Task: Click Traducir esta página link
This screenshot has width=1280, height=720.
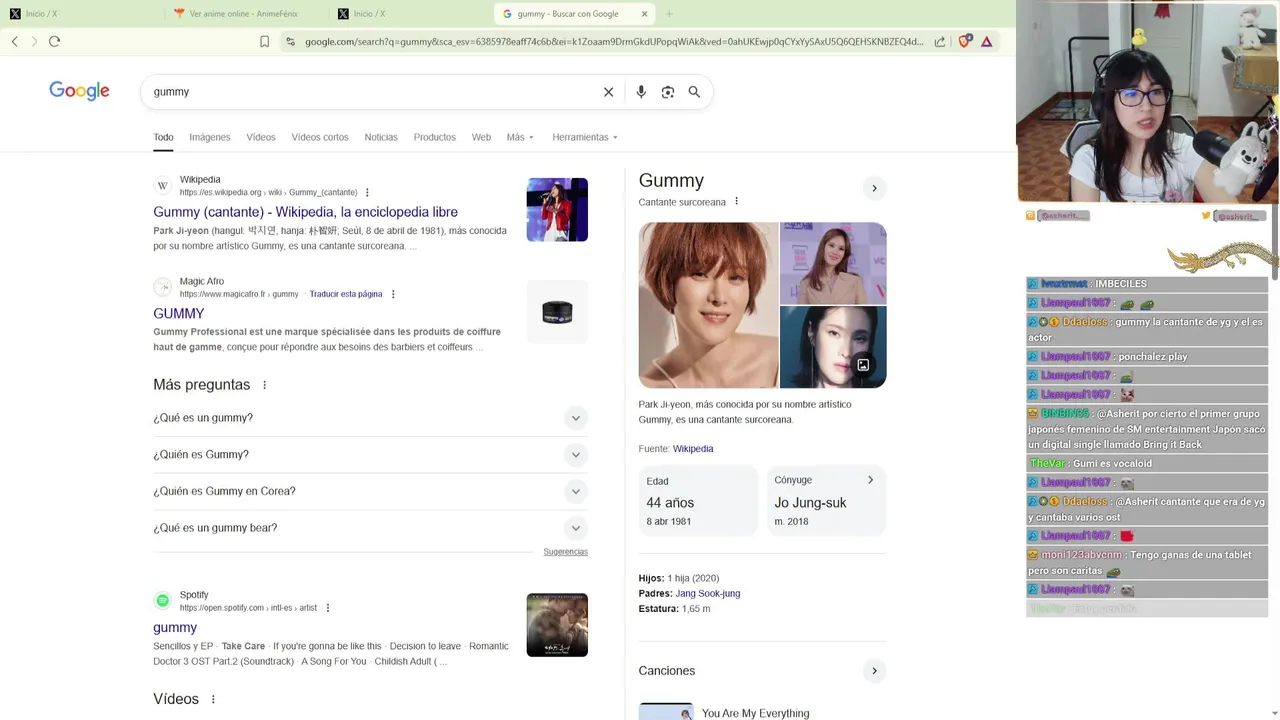Action: coord(346,294)
